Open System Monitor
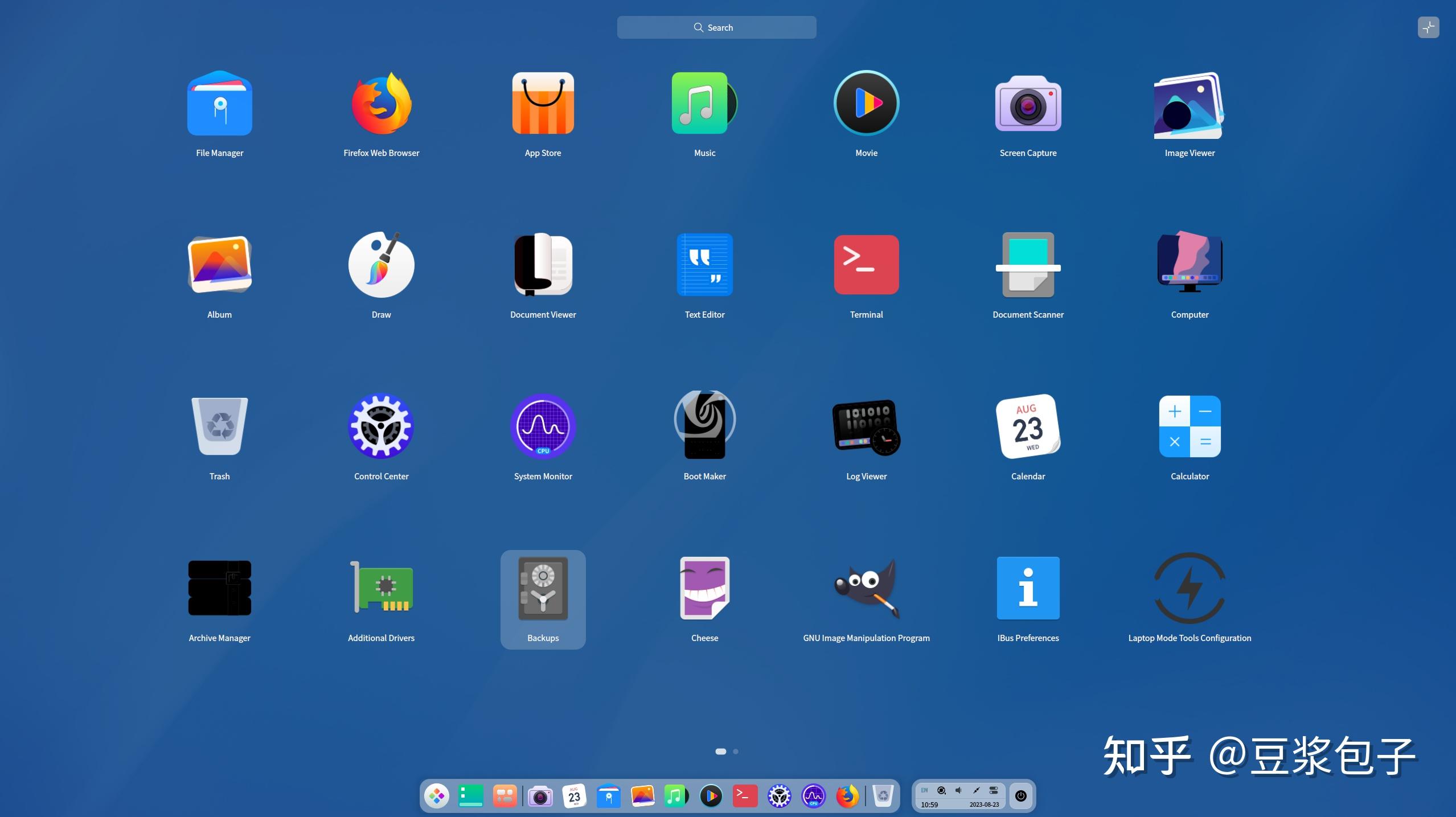 click(543, 426)
